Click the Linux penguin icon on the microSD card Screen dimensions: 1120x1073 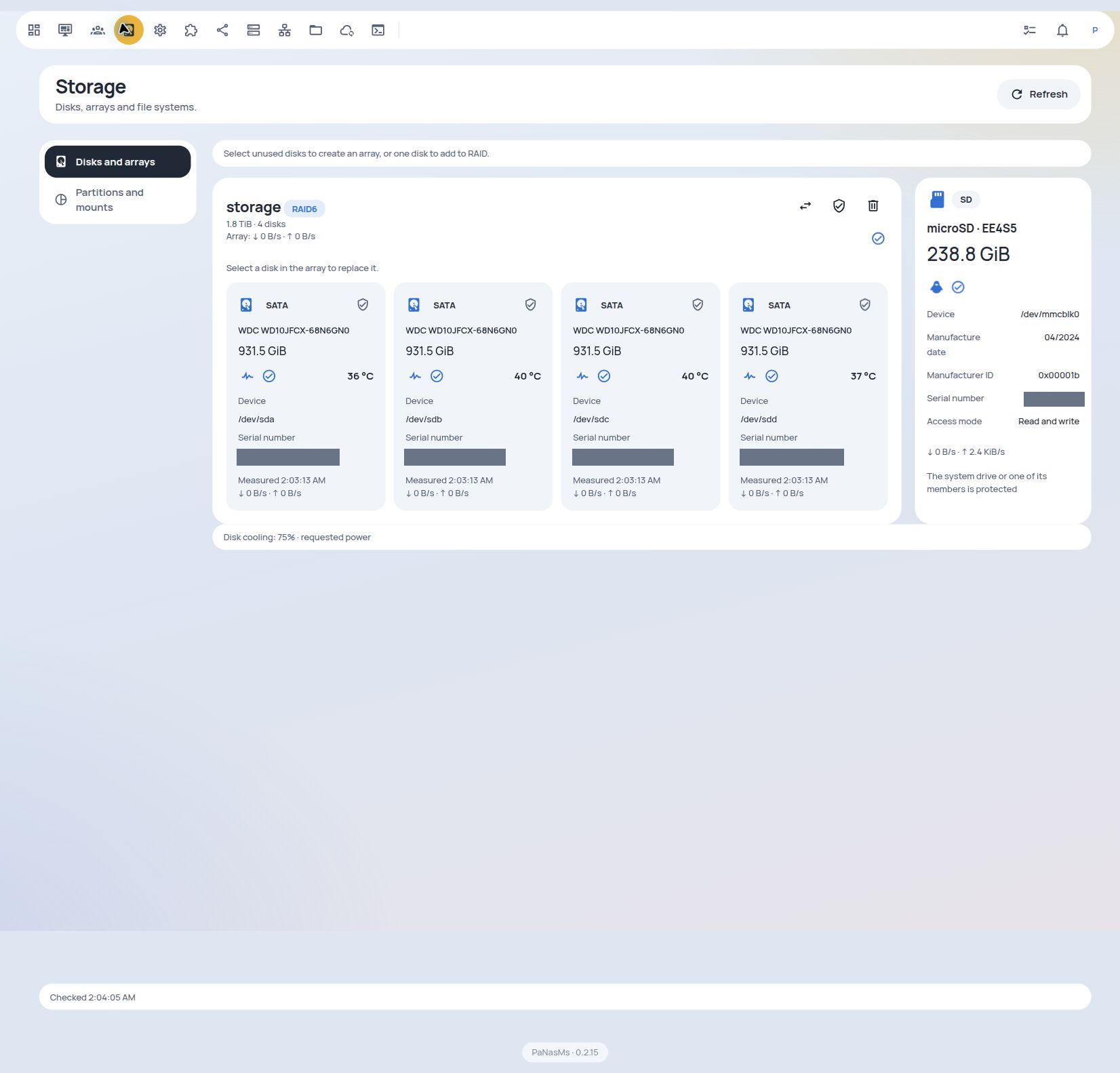click(x=936, y=287)
